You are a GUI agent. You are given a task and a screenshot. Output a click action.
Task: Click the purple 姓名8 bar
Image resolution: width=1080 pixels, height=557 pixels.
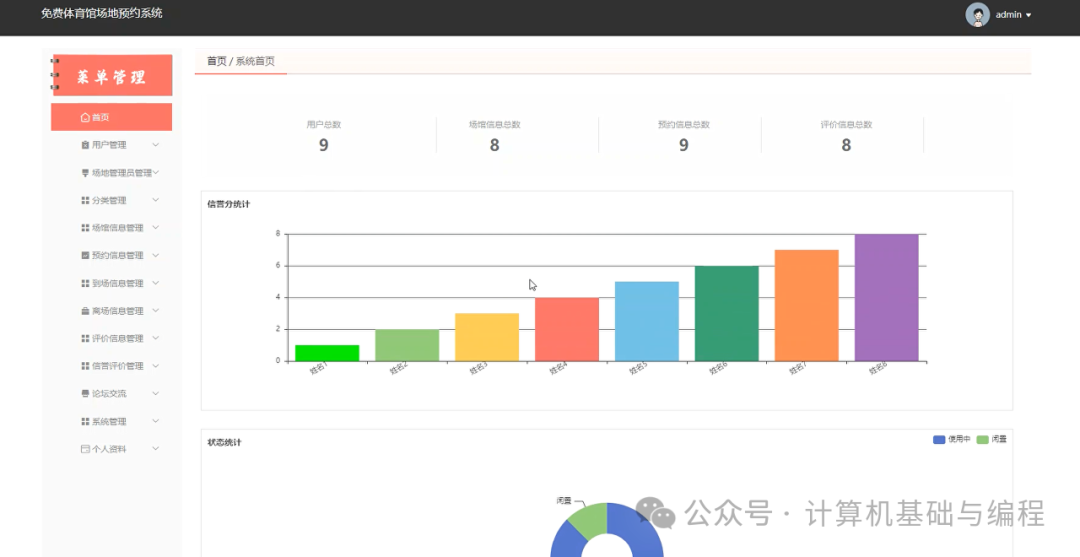tap(886, 297)
